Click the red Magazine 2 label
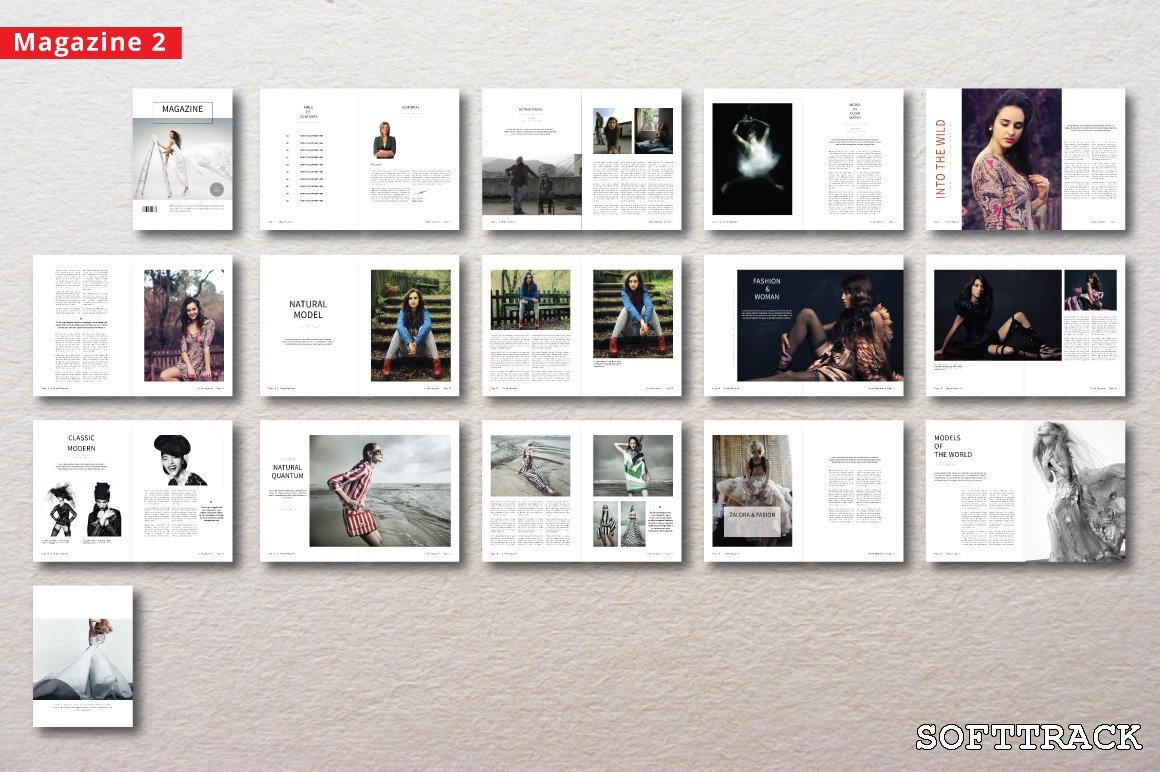Screen dimensions: 1160x772 (91, 43)
